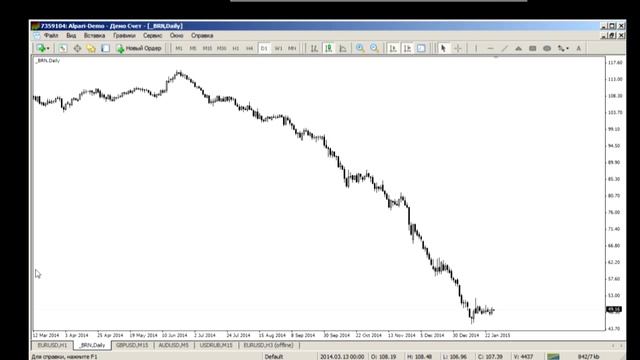Click the _BRN,Daily chart label text
The width and height of the screenshot is (640, 360).
coord(48,61)
